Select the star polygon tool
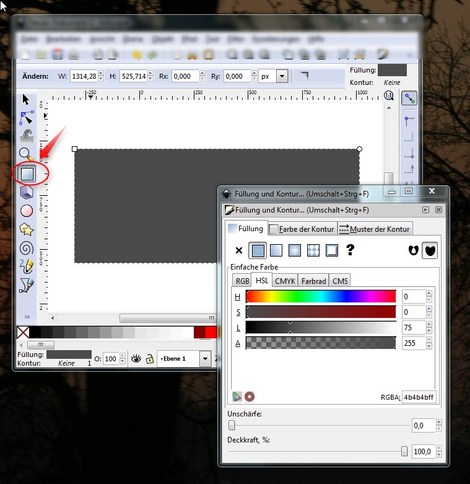 click(27, 229)
